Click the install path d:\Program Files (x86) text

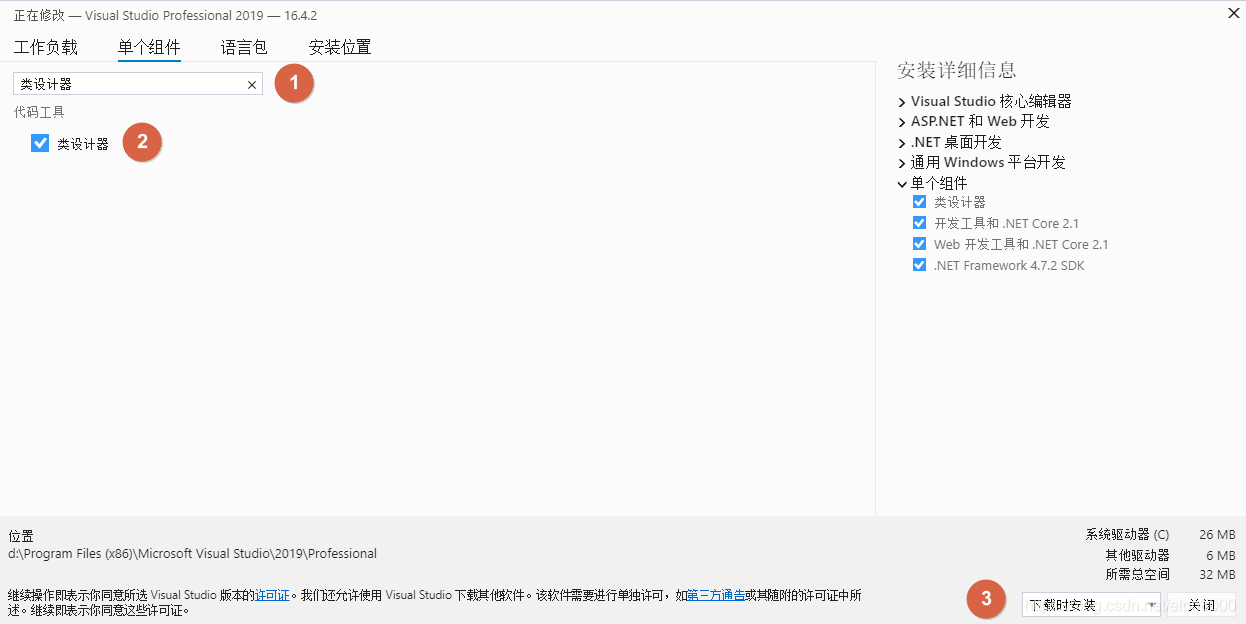192,553
